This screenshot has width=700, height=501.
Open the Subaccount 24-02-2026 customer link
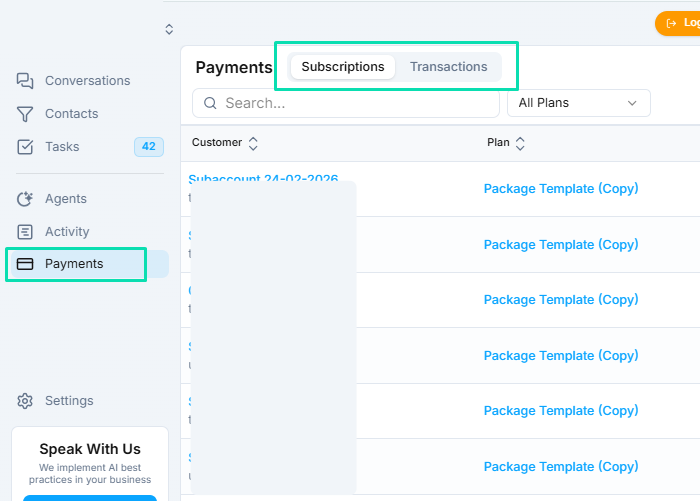pos(263,179)
